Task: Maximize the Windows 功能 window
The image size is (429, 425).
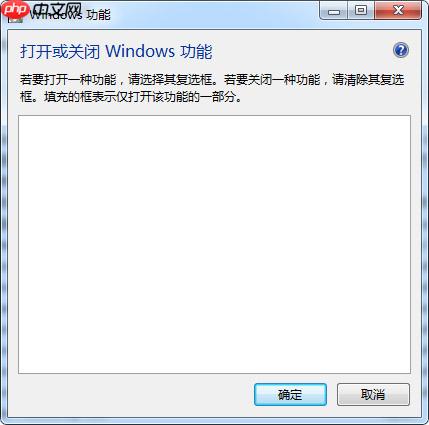Action: [x=361, y=11]
